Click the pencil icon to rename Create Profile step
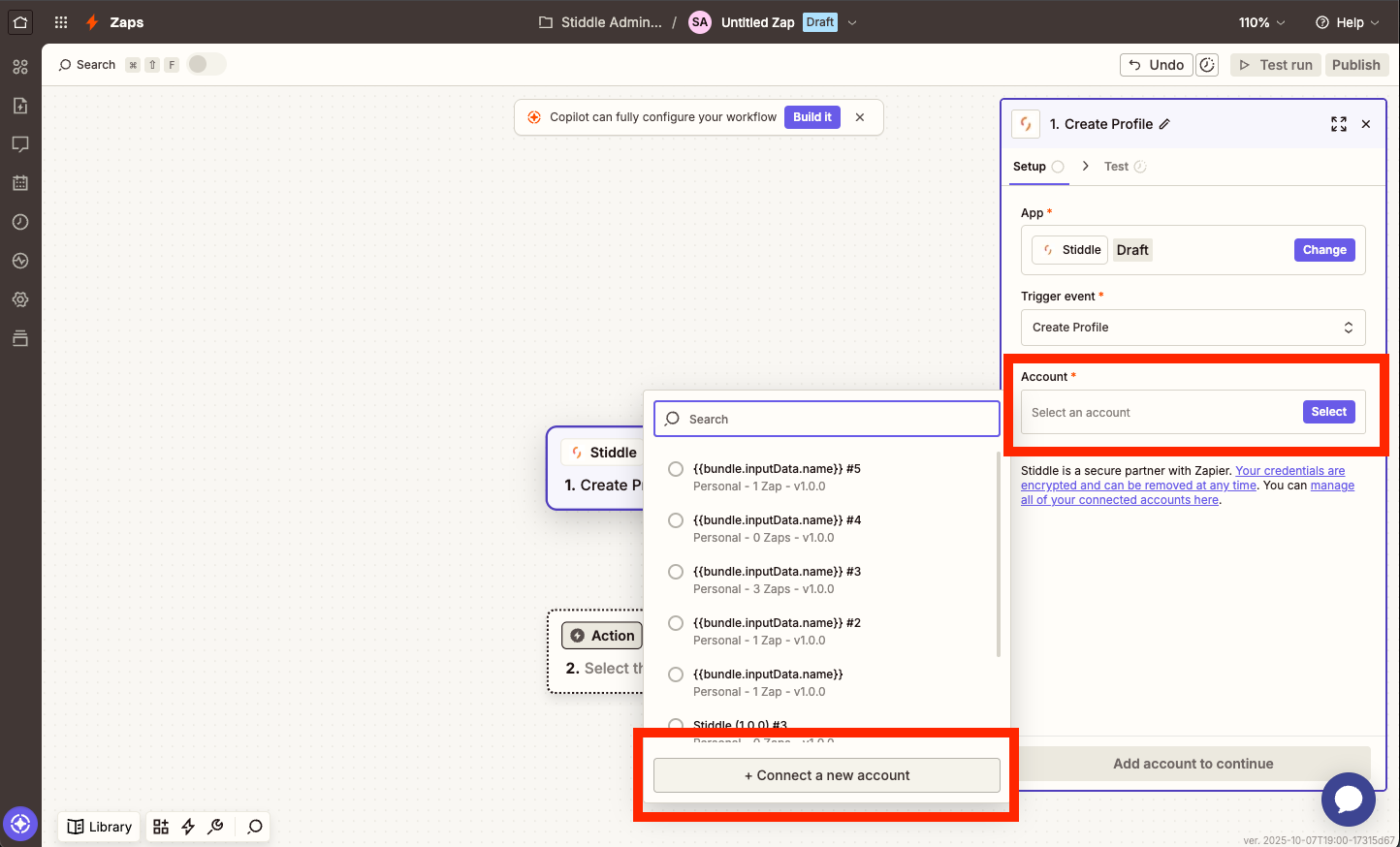1400x847 pixels. pos(1164,124)
